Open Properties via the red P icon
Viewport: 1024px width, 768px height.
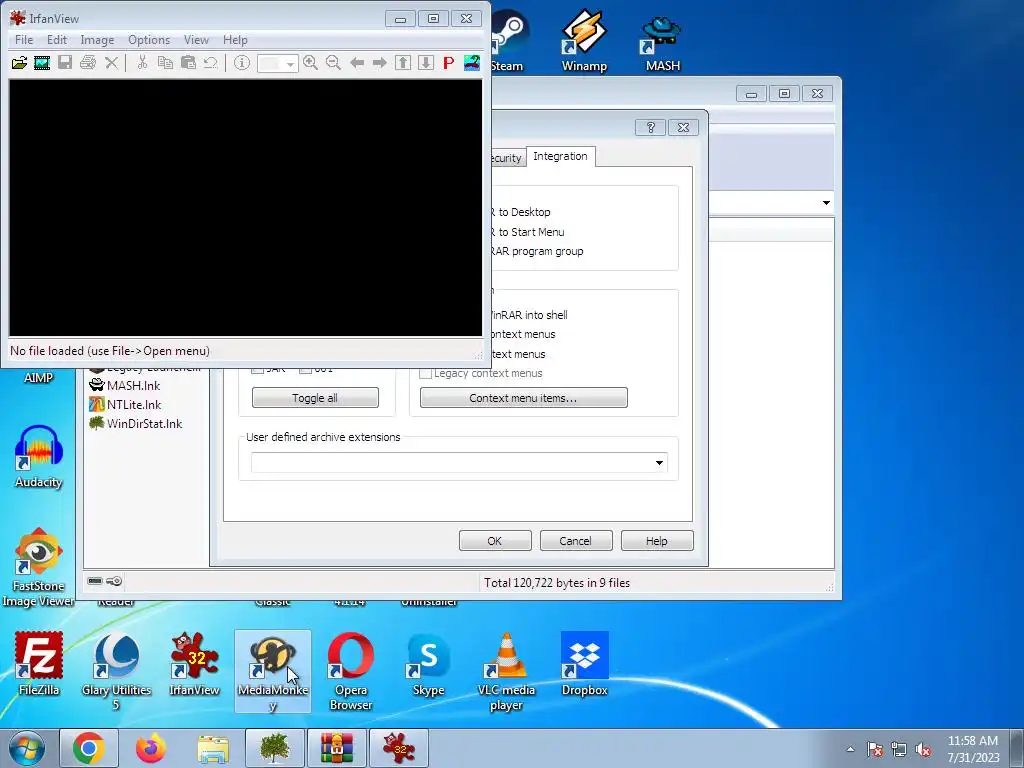click(449, 63)
